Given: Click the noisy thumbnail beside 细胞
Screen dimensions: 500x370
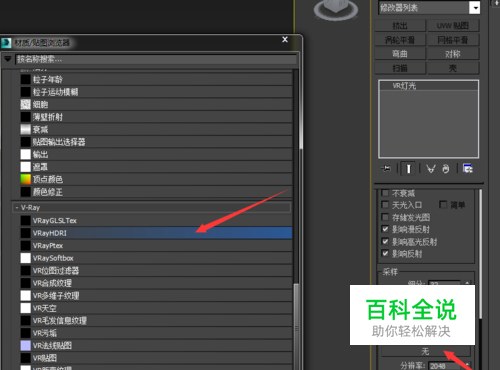Looking at the screenshot, I should tap(26, 104).
